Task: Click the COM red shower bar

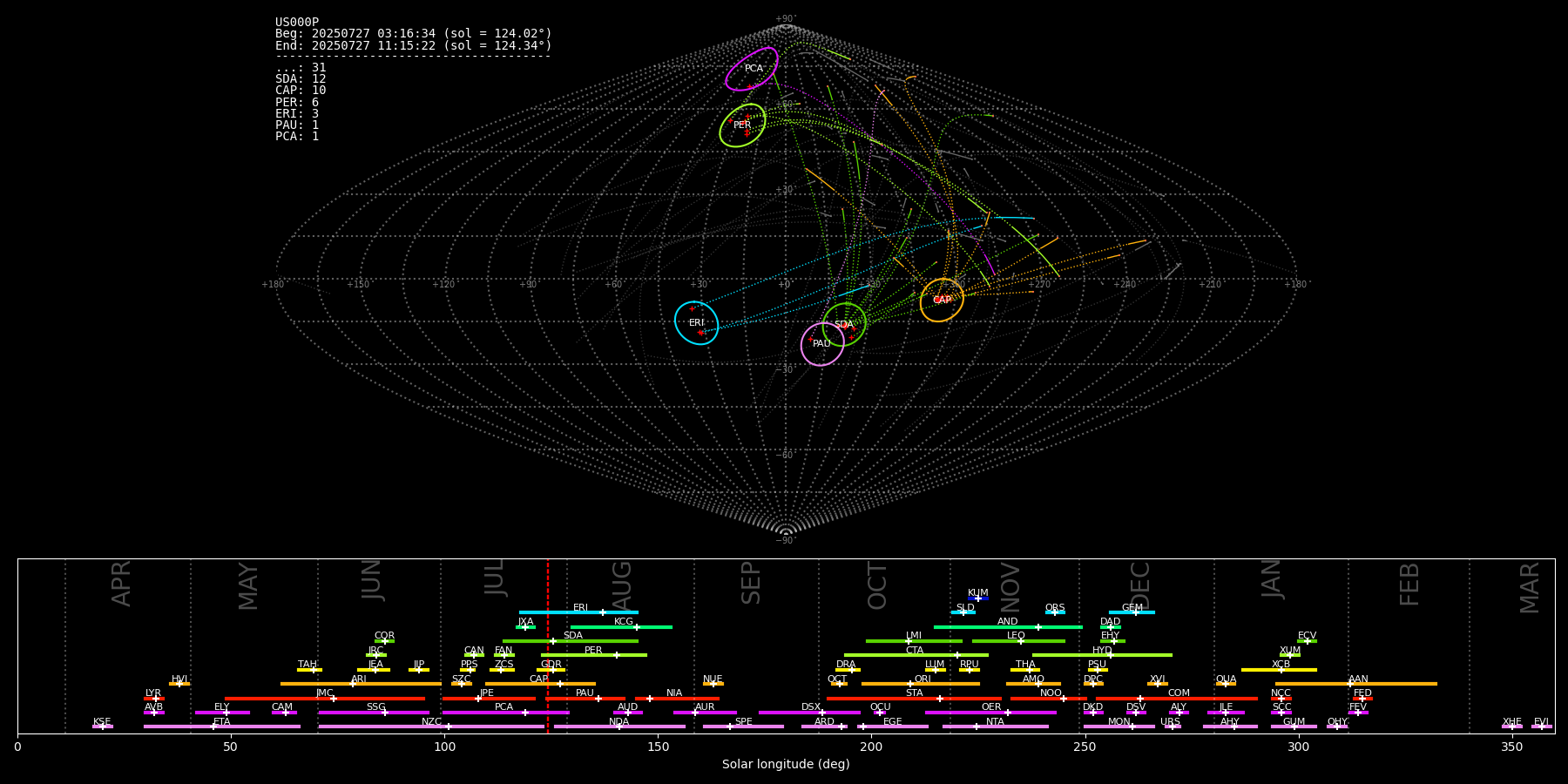Action: (x=1177, y=698)
